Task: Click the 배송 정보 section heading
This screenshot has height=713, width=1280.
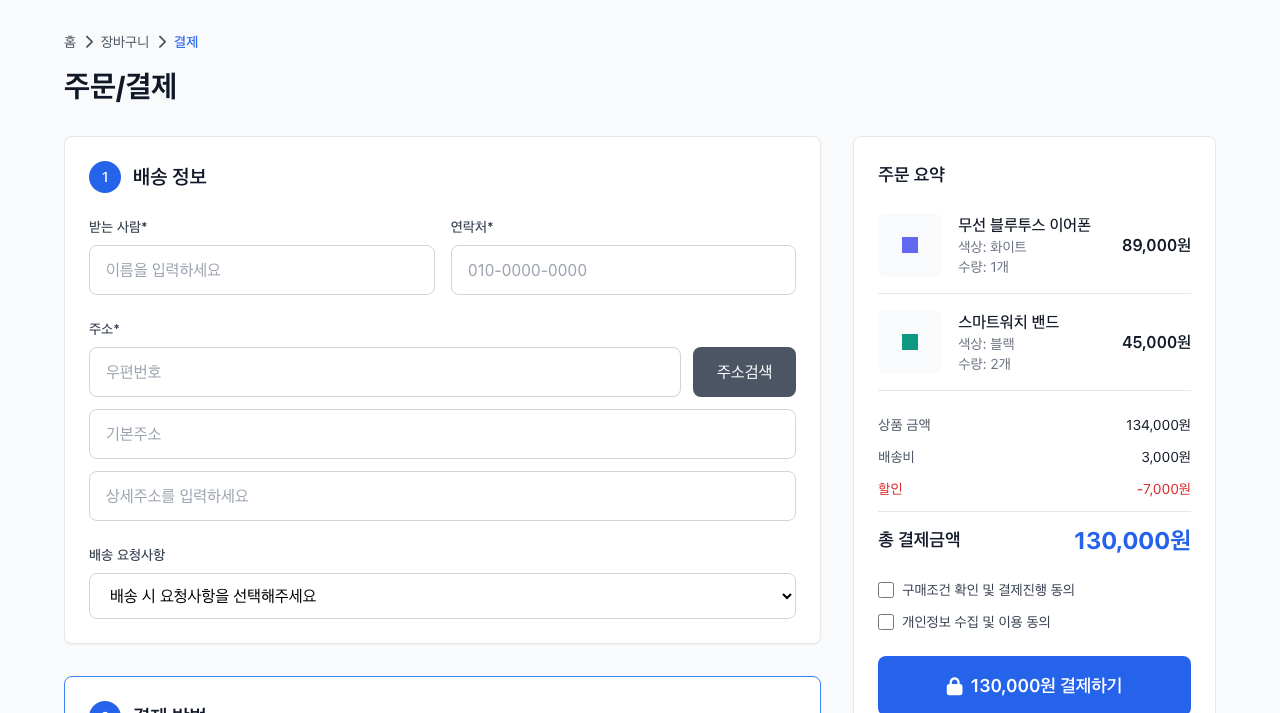Action: pyautogui.click(x=170, y=177)
